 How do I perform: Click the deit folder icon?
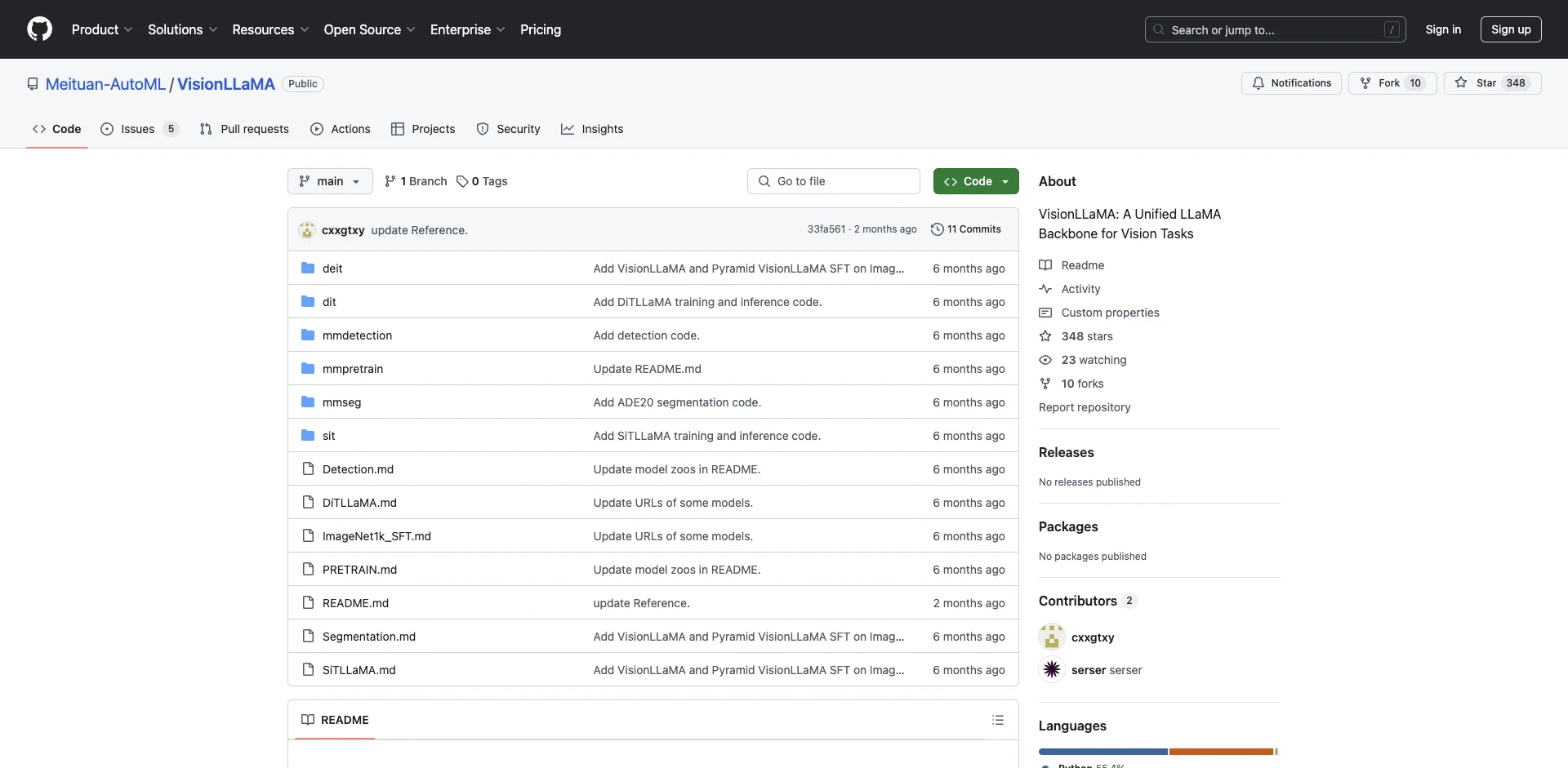(x=308, y=268)
